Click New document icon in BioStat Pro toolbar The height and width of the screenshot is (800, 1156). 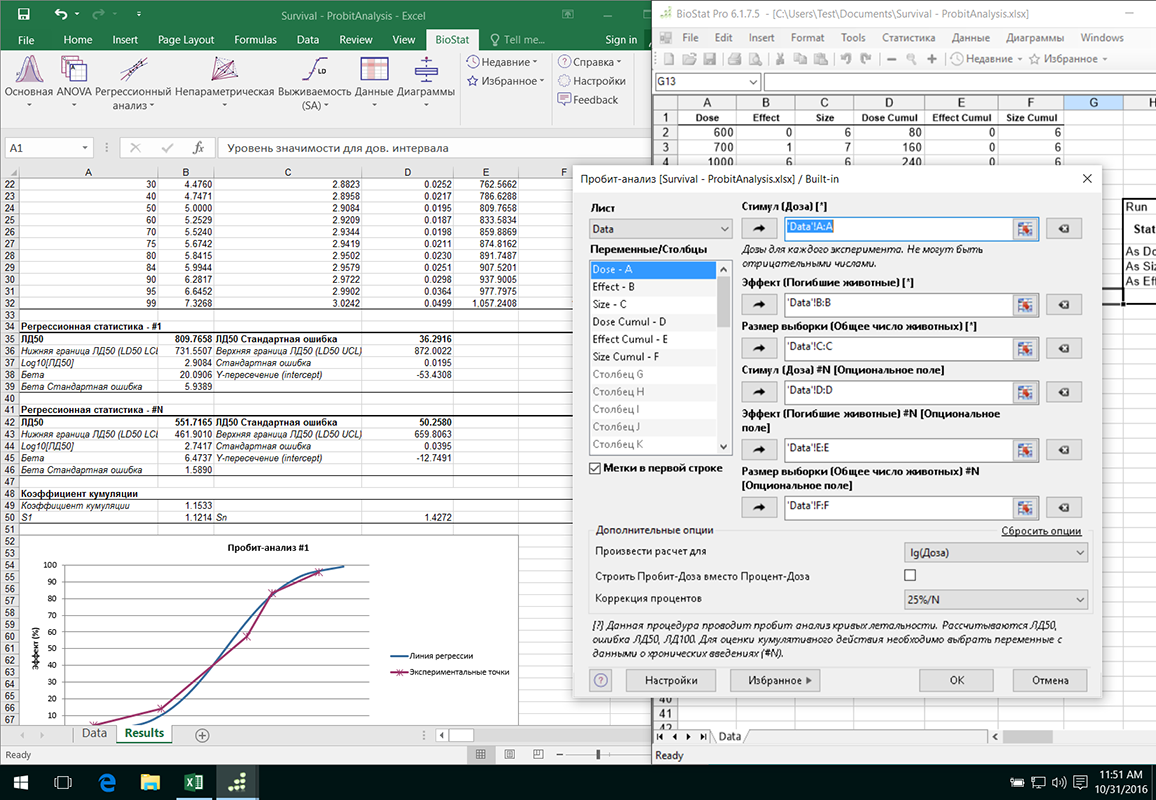pos(669,59)
